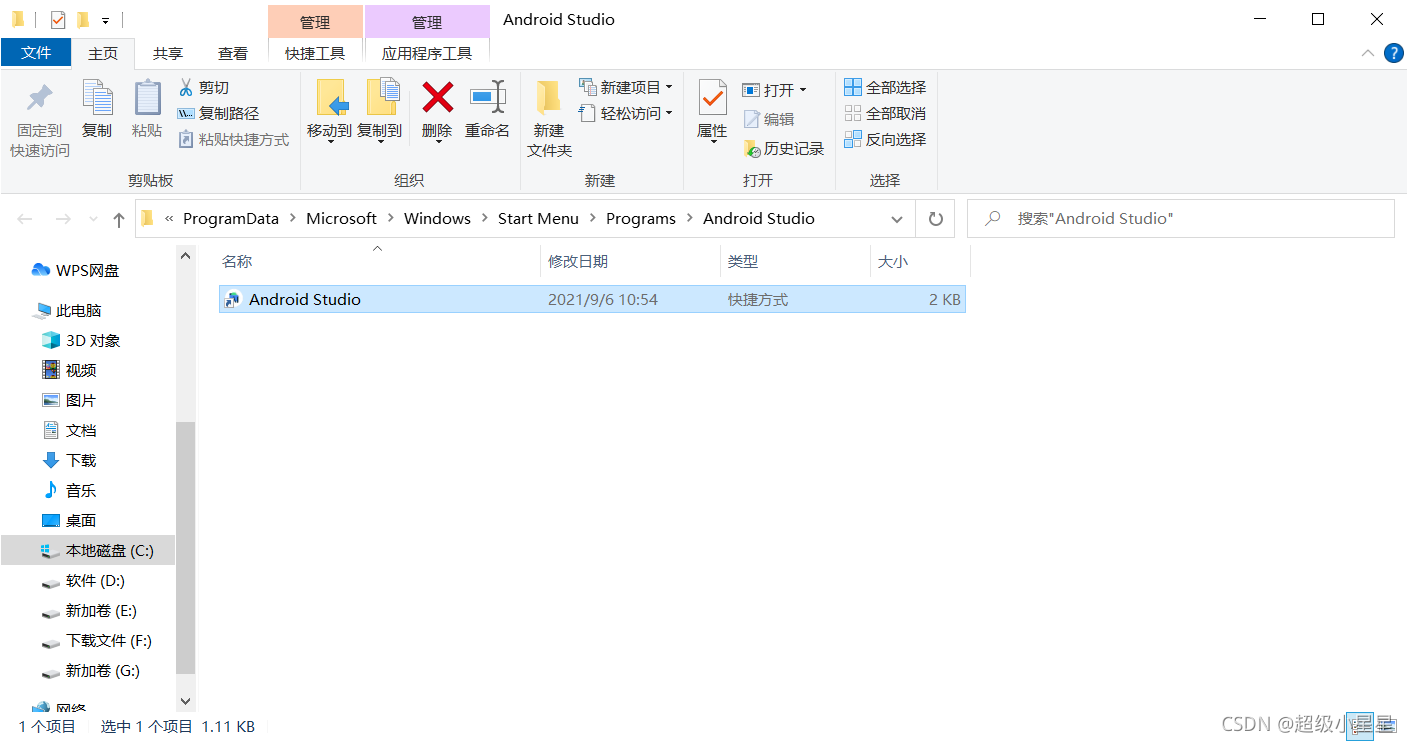Click the Properties checkmark icon
1408x742 pixels.
(712, 98)
